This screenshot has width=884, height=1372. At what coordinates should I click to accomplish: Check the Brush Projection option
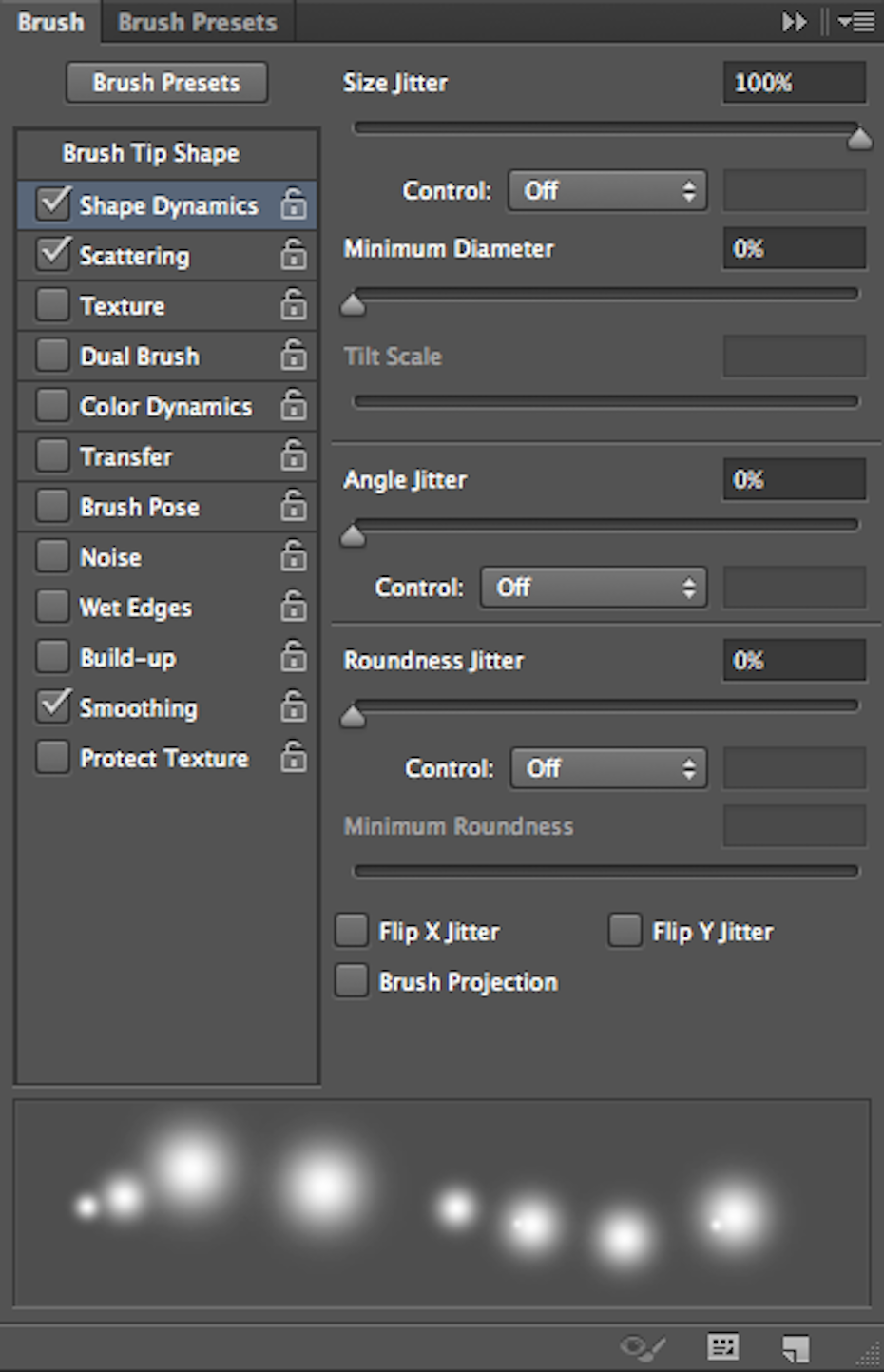pos(351,980)
